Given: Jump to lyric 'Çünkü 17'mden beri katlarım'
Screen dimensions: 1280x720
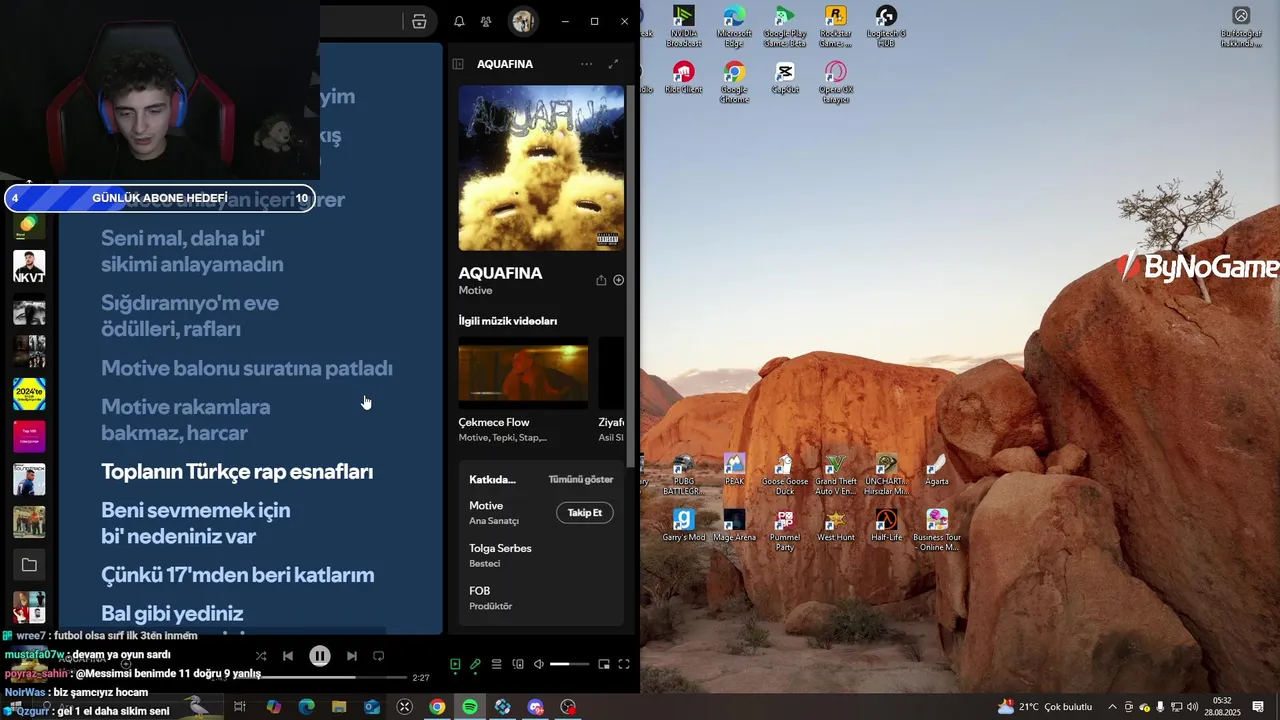Looking at the screenshot, I should pos(238,575).
